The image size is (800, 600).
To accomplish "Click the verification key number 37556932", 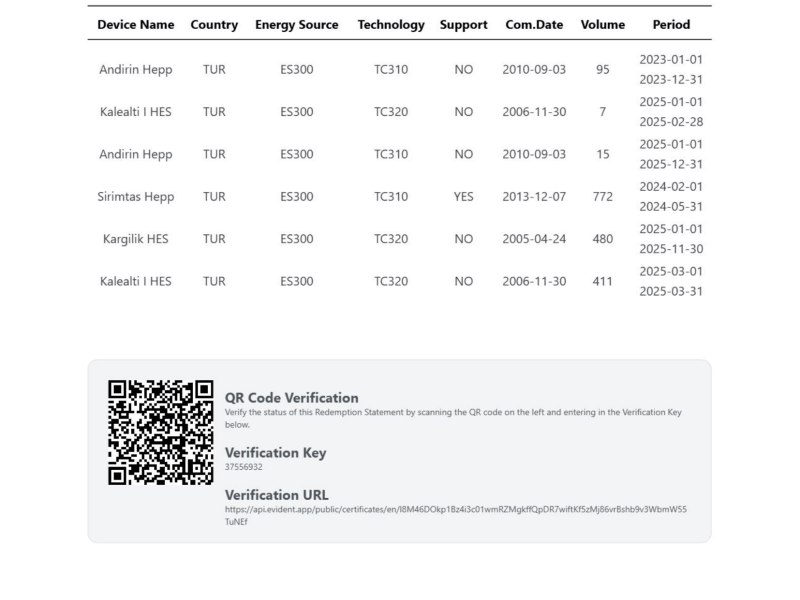I will click(244, 467).
